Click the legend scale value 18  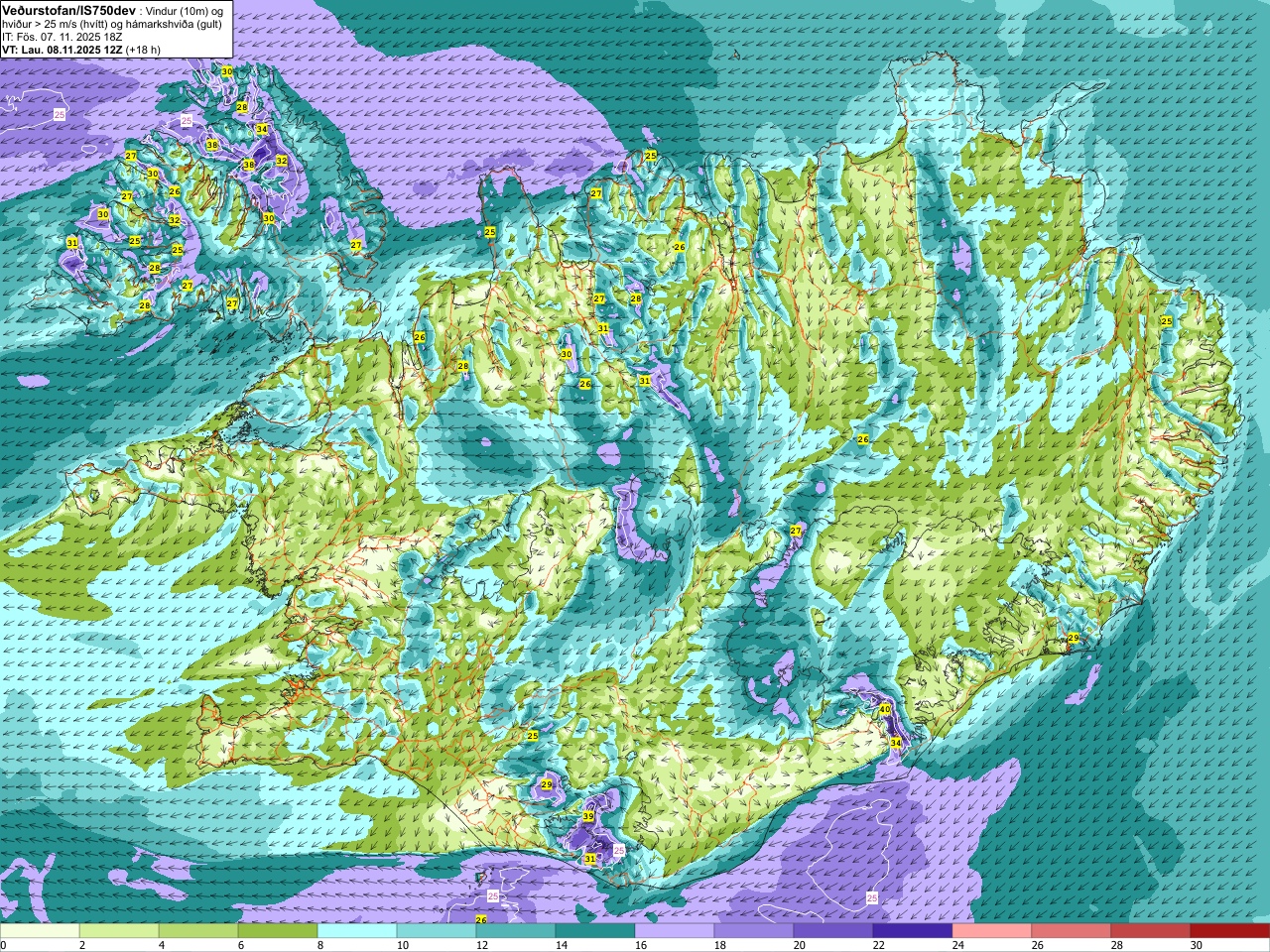(719, 945)
